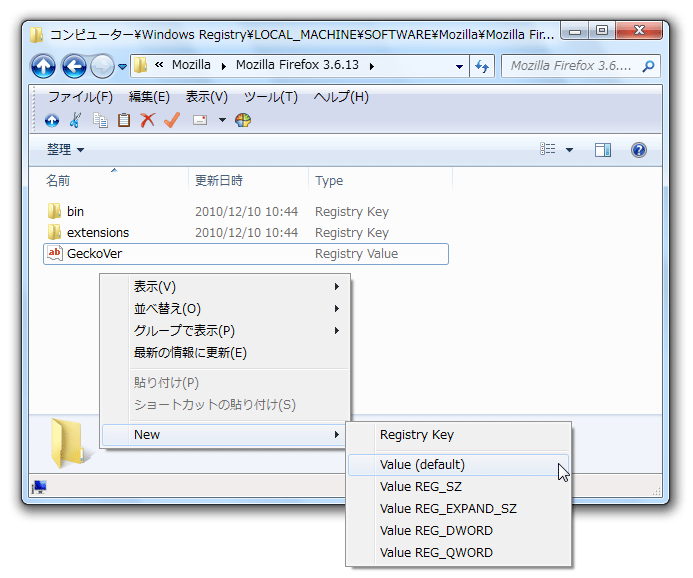Click the window resize grip in status bar

656,491
